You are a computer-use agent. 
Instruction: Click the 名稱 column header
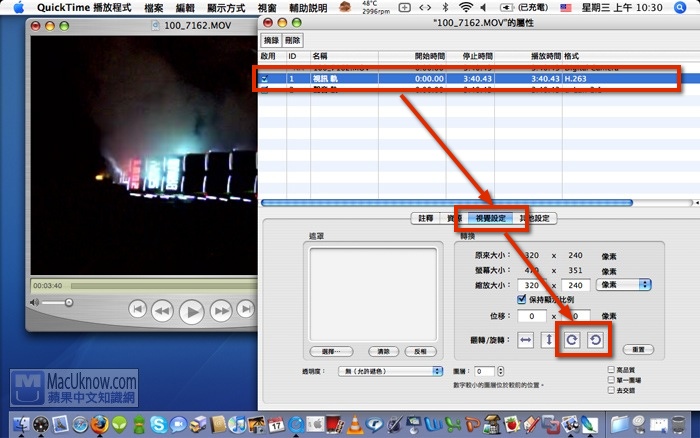pyautogui.click(x=344, y=56)
